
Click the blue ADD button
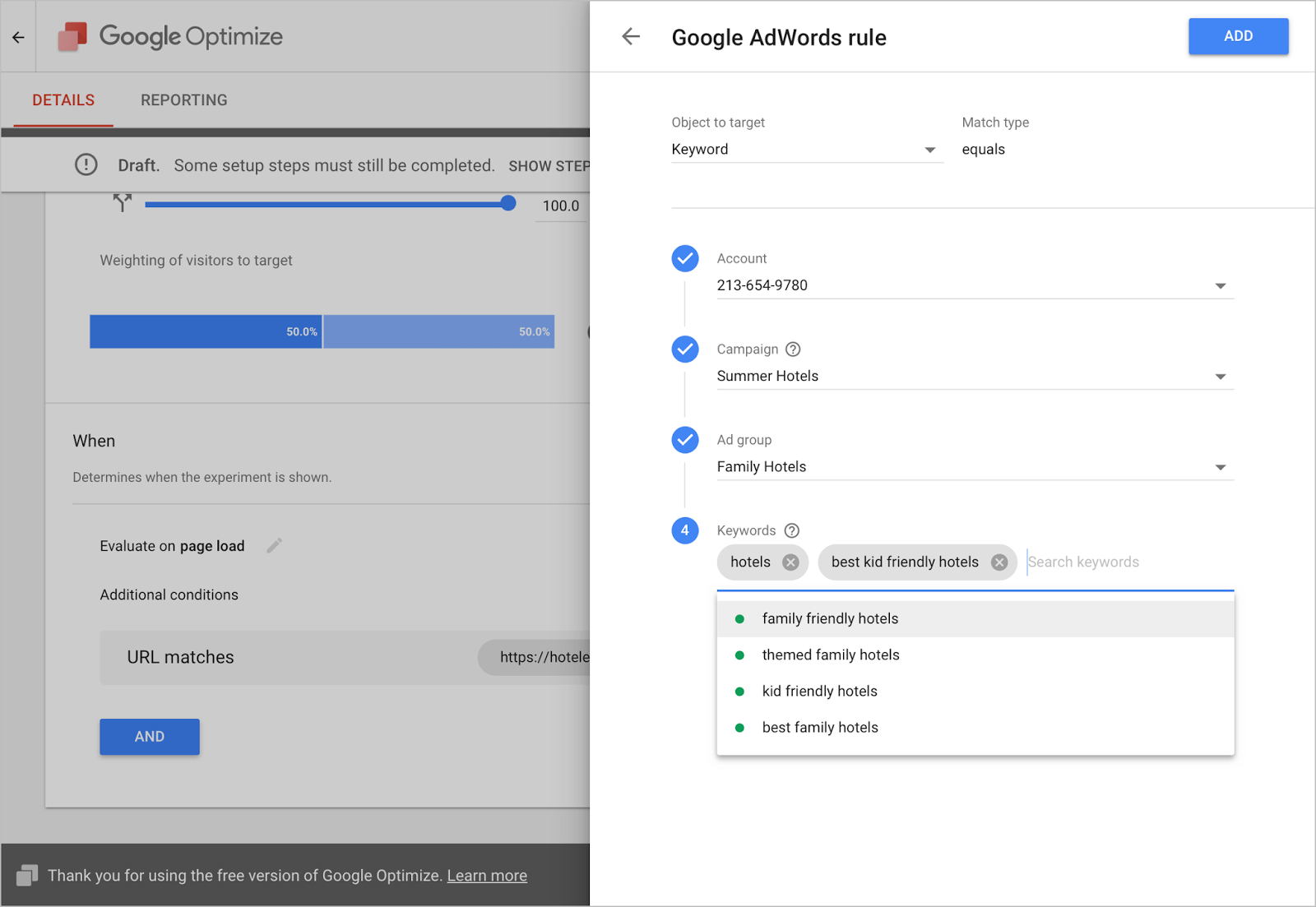[x=1238, y=36]
